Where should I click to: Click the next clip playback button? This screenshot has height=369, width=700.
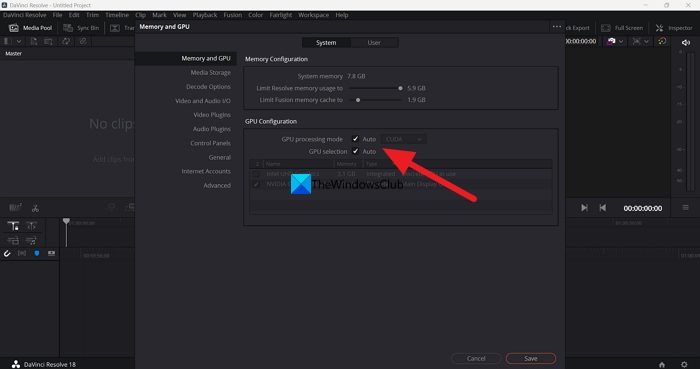tap(584, 208)
